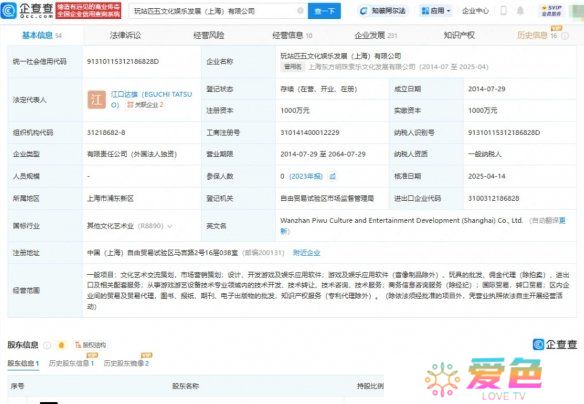The width and height of the screenshot is (584, 404).
Task: Click approval date 2025-04-14
Action: pyautogui.click(x=487, y=176)
